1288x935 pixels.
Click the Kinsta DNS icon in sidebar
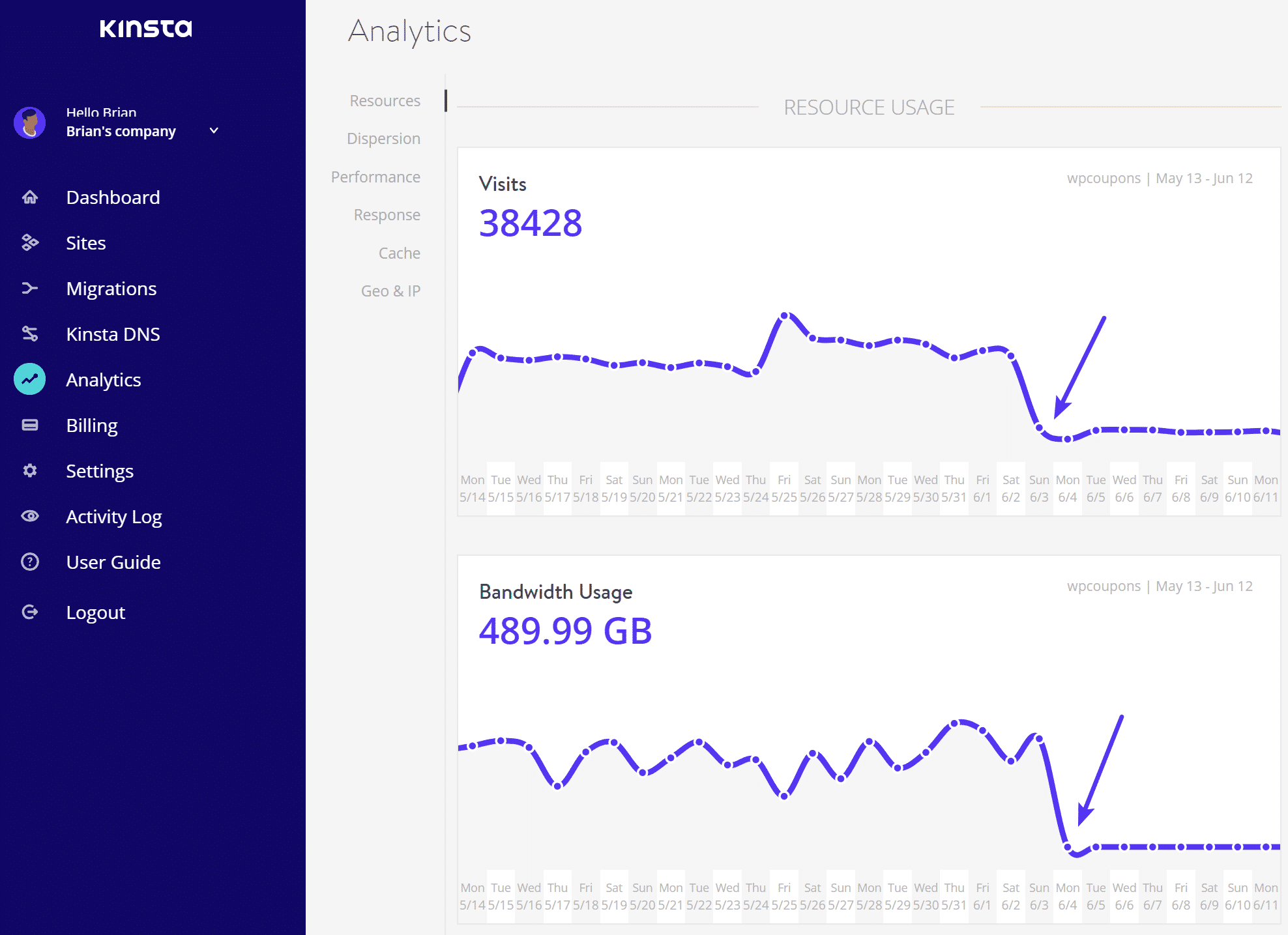click(x=30, y=334)
